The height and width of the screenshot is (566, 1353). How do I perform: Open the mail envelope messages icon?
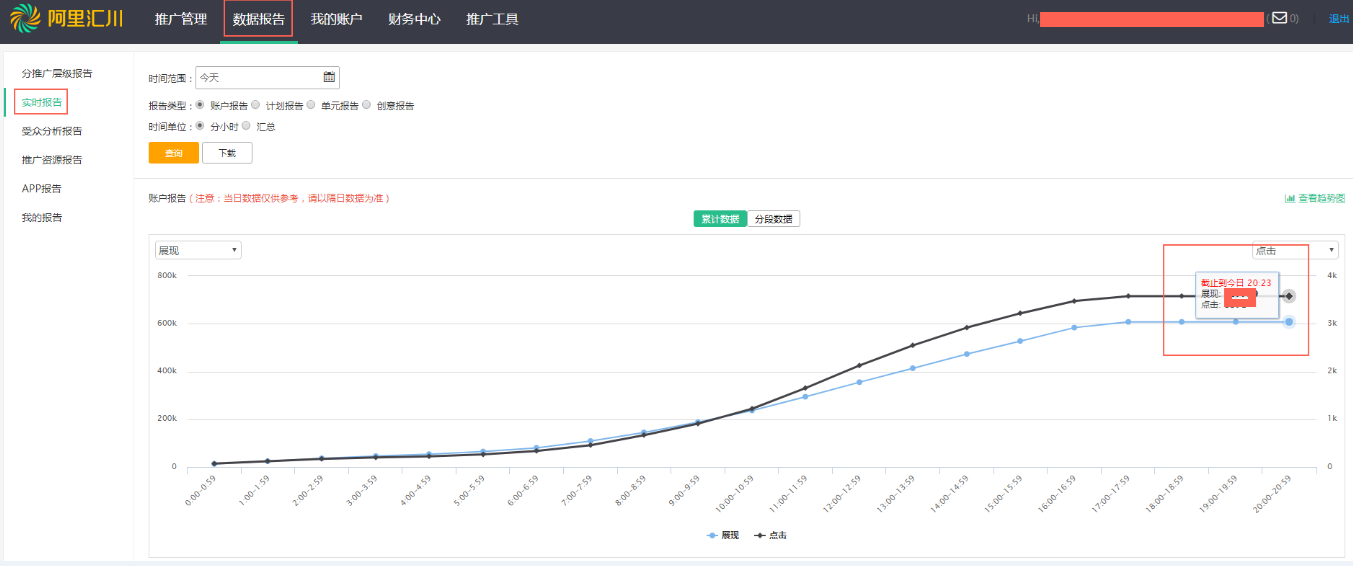click(x=1279, y=17)
